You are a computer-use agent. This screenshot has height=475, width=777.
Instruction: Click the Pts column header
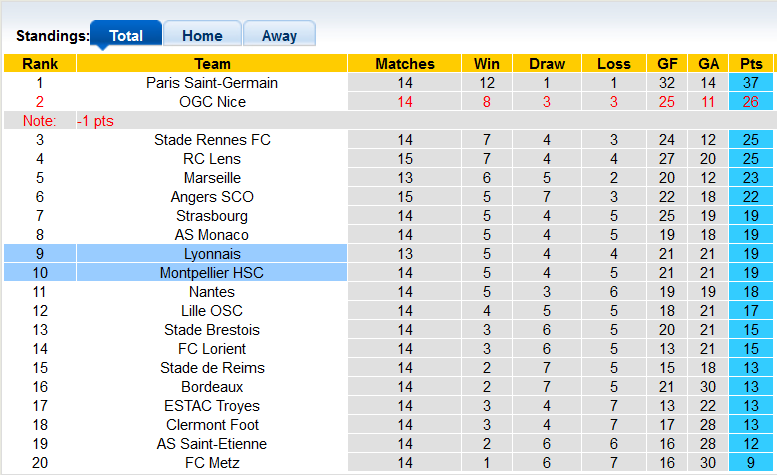click(x=751, y=64)
